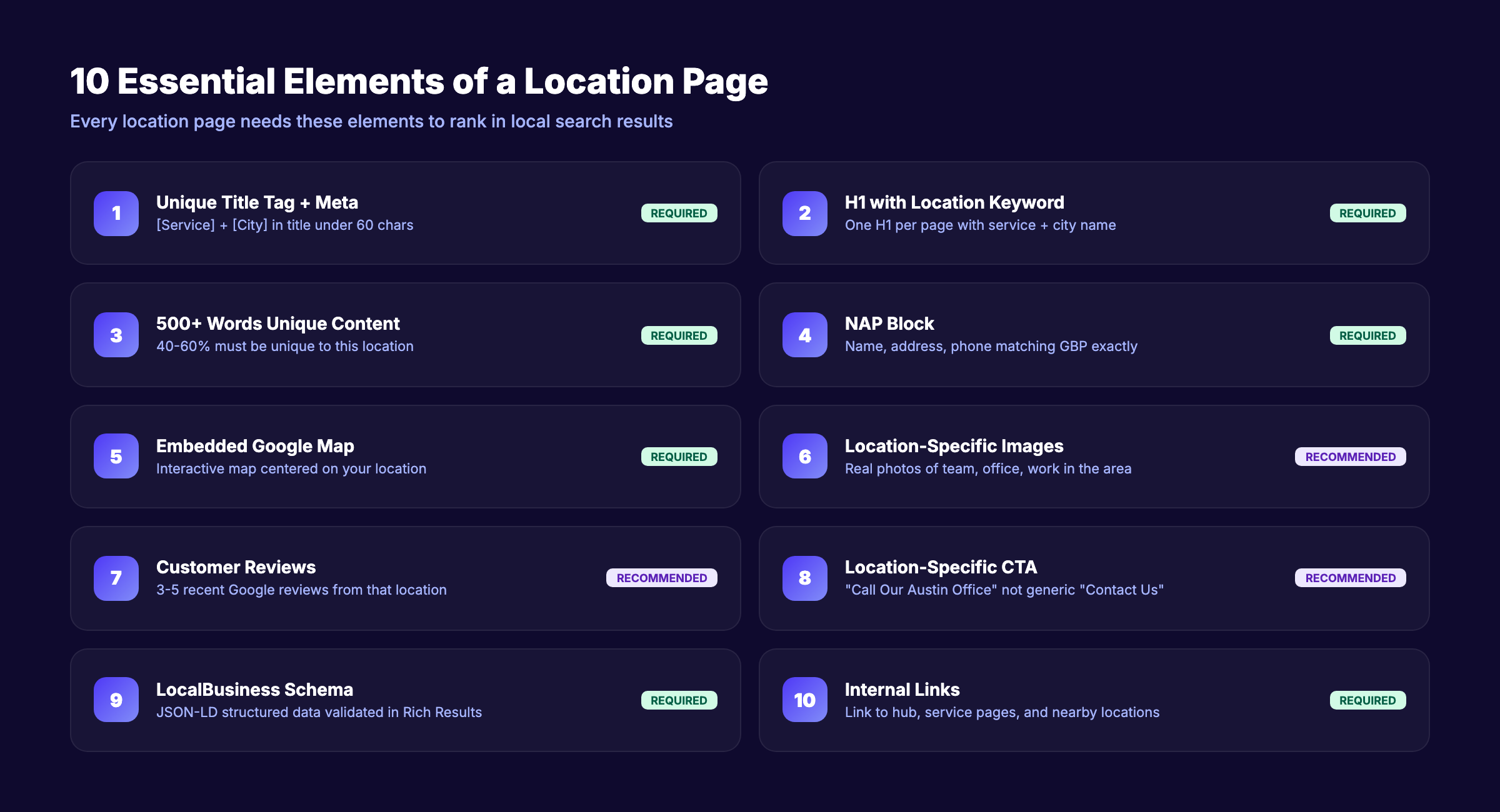Toggle the REQUIRED badge on Unique Title Tag card
Viewport: 1500px width, 812px height.
pyautogui.click(x=679, y=213)
